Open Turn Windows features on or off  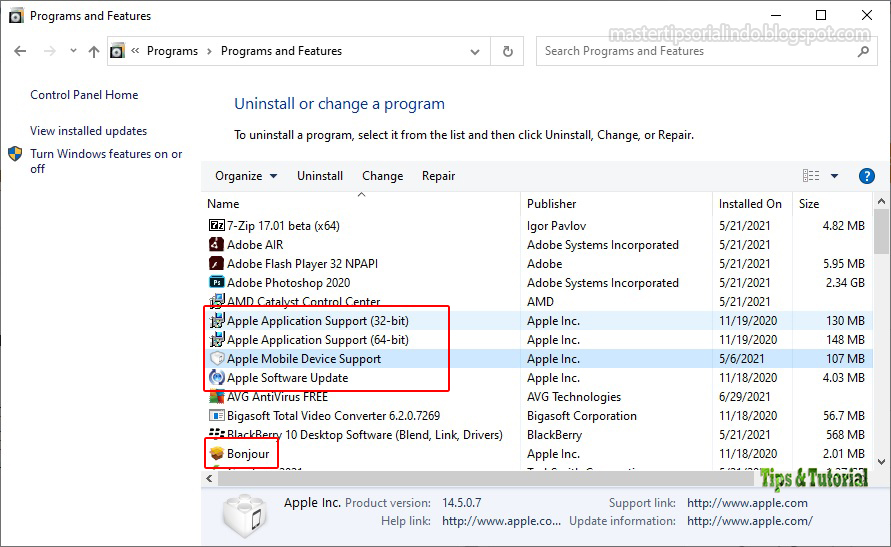(106, 161)
